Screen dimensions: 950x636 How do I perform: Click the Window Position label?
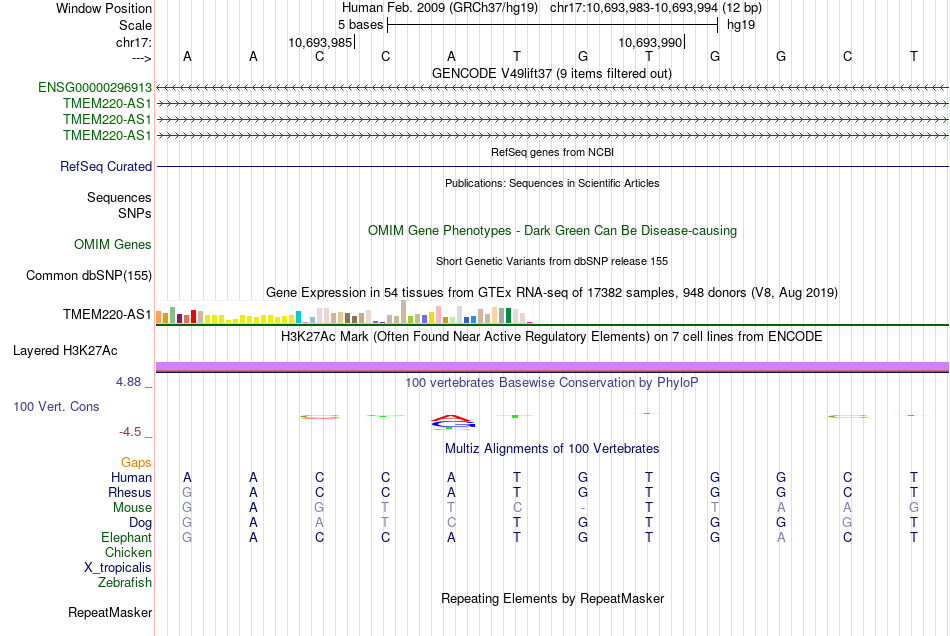pyautogui.click(x=104, y=8)
